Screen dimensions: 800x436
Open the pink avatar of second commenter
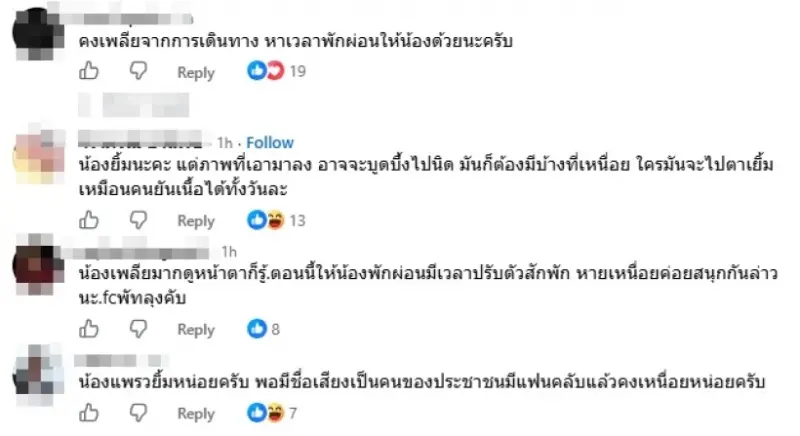coord(40,156)
